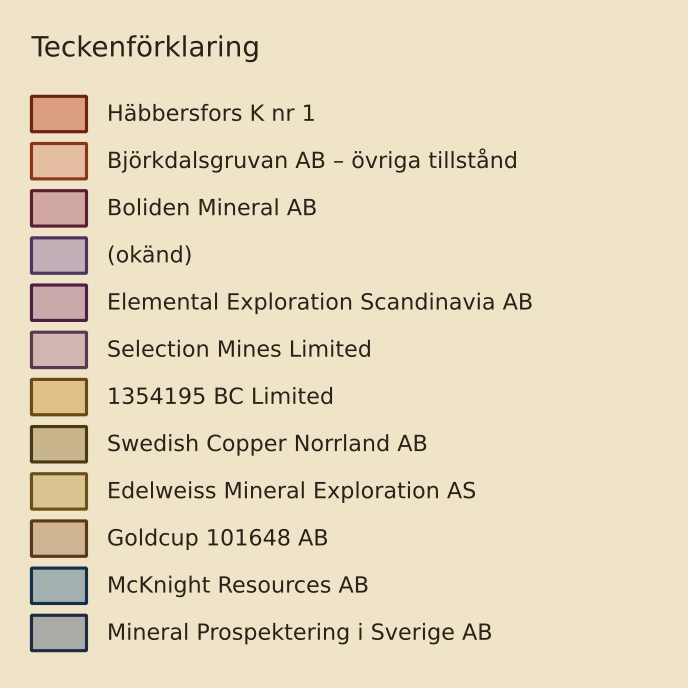Viewport: 688px width, 688px height.
Task: Click the Teckenförklaring legend title
Action: pyautogui.click(x=145, y=47)
